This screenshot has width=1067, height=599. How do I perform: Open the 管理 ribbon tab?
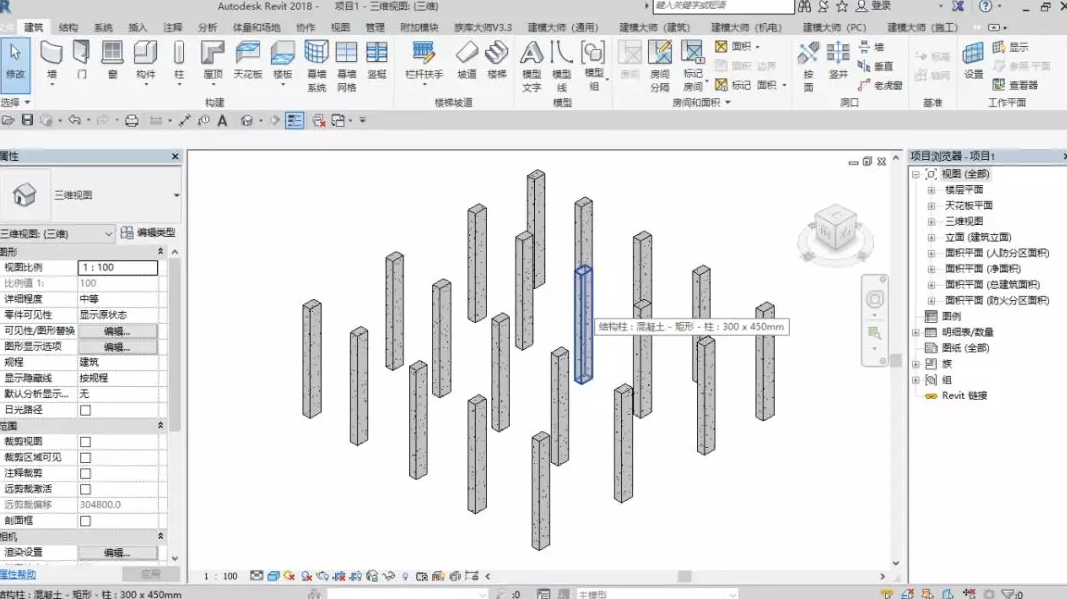click(375, 27)
